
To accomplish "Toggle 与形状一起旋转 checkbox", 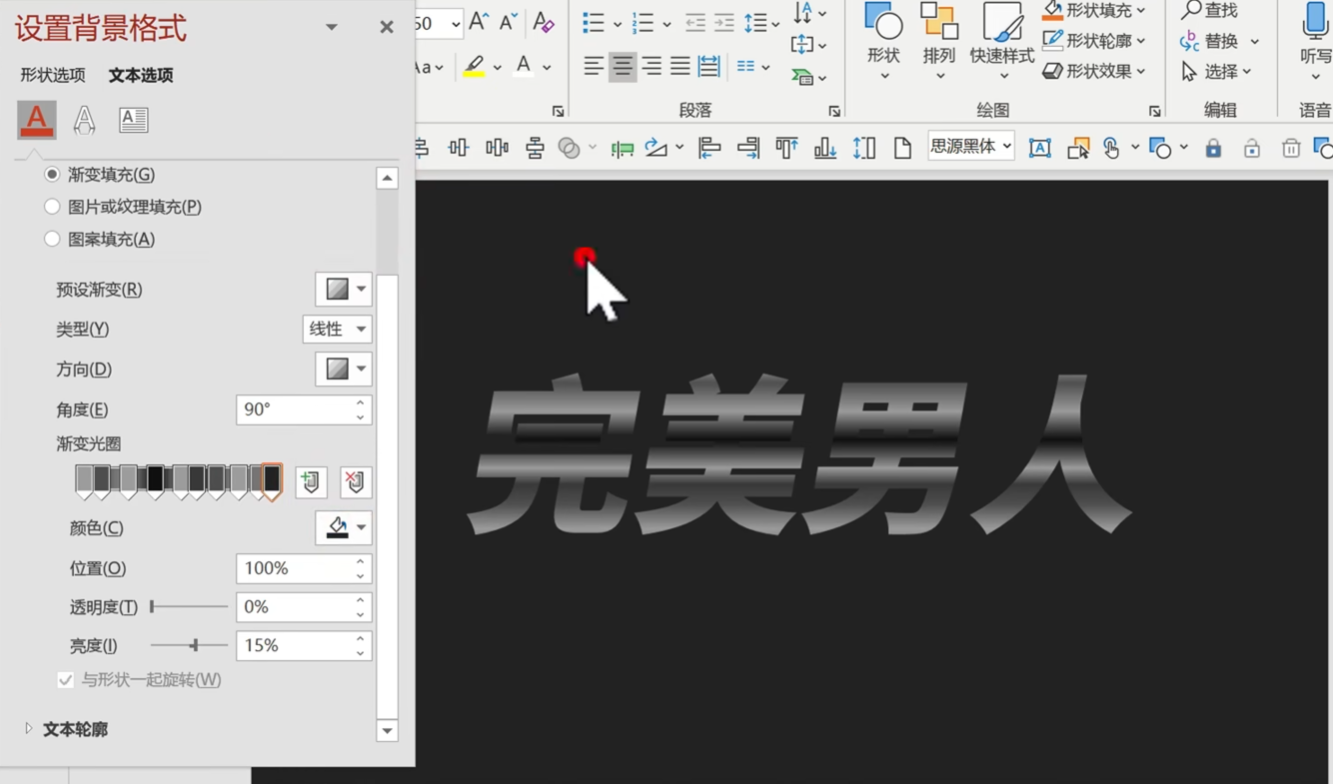I will (x=65, y=680).
